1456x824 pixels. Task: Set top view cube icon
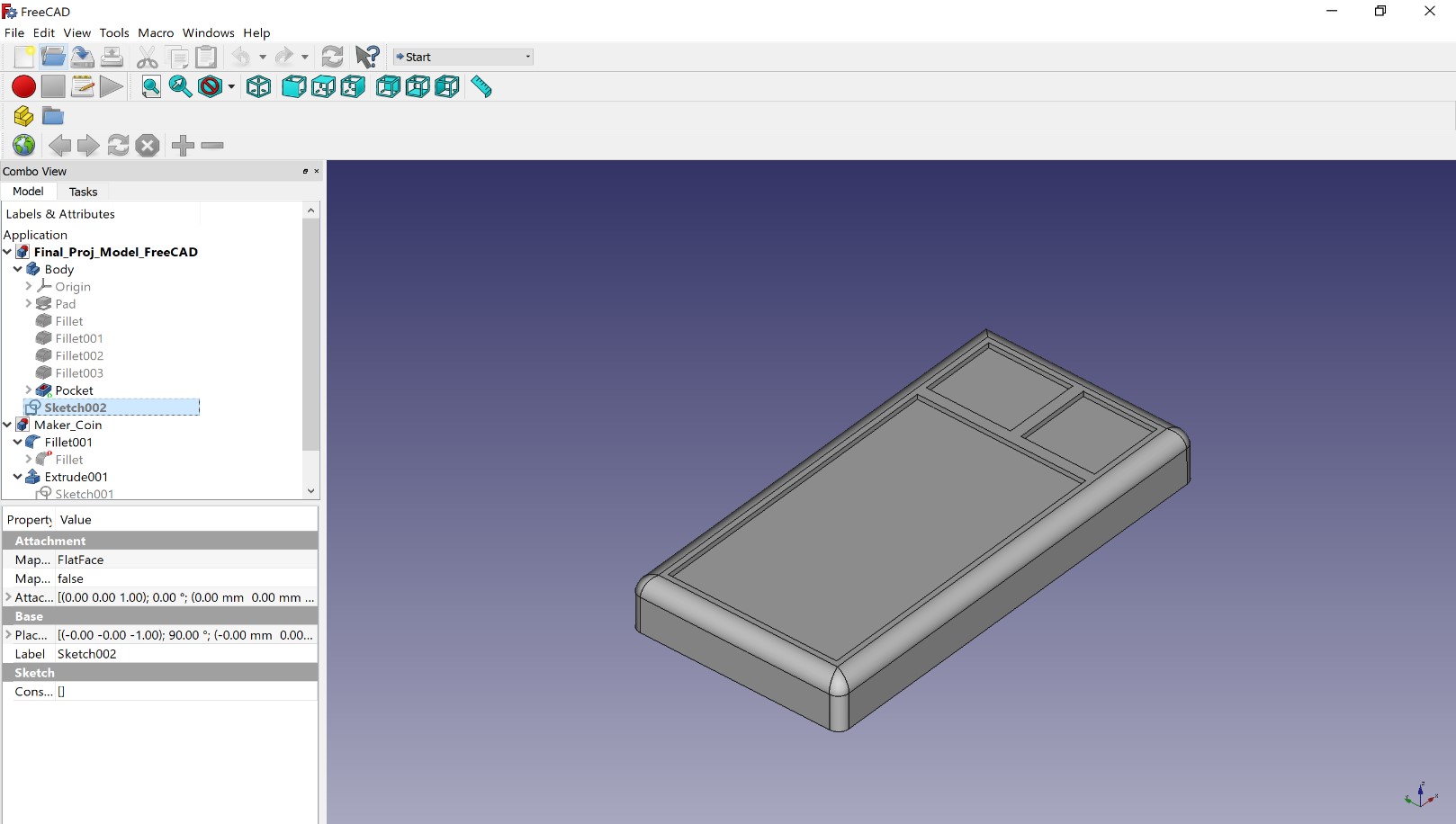(324, 86)
